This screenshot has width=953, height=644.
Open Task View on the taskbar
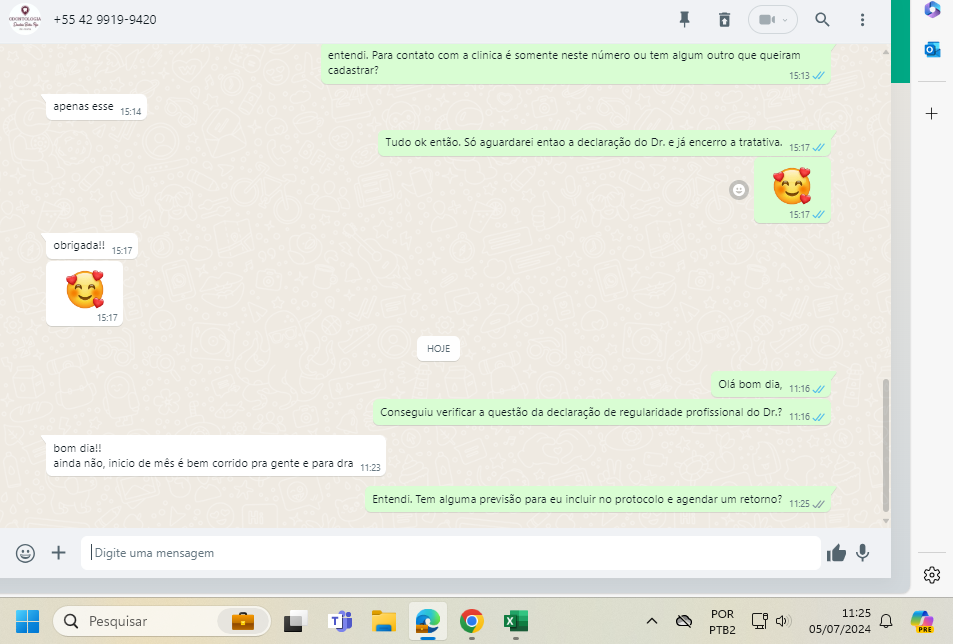295,621
